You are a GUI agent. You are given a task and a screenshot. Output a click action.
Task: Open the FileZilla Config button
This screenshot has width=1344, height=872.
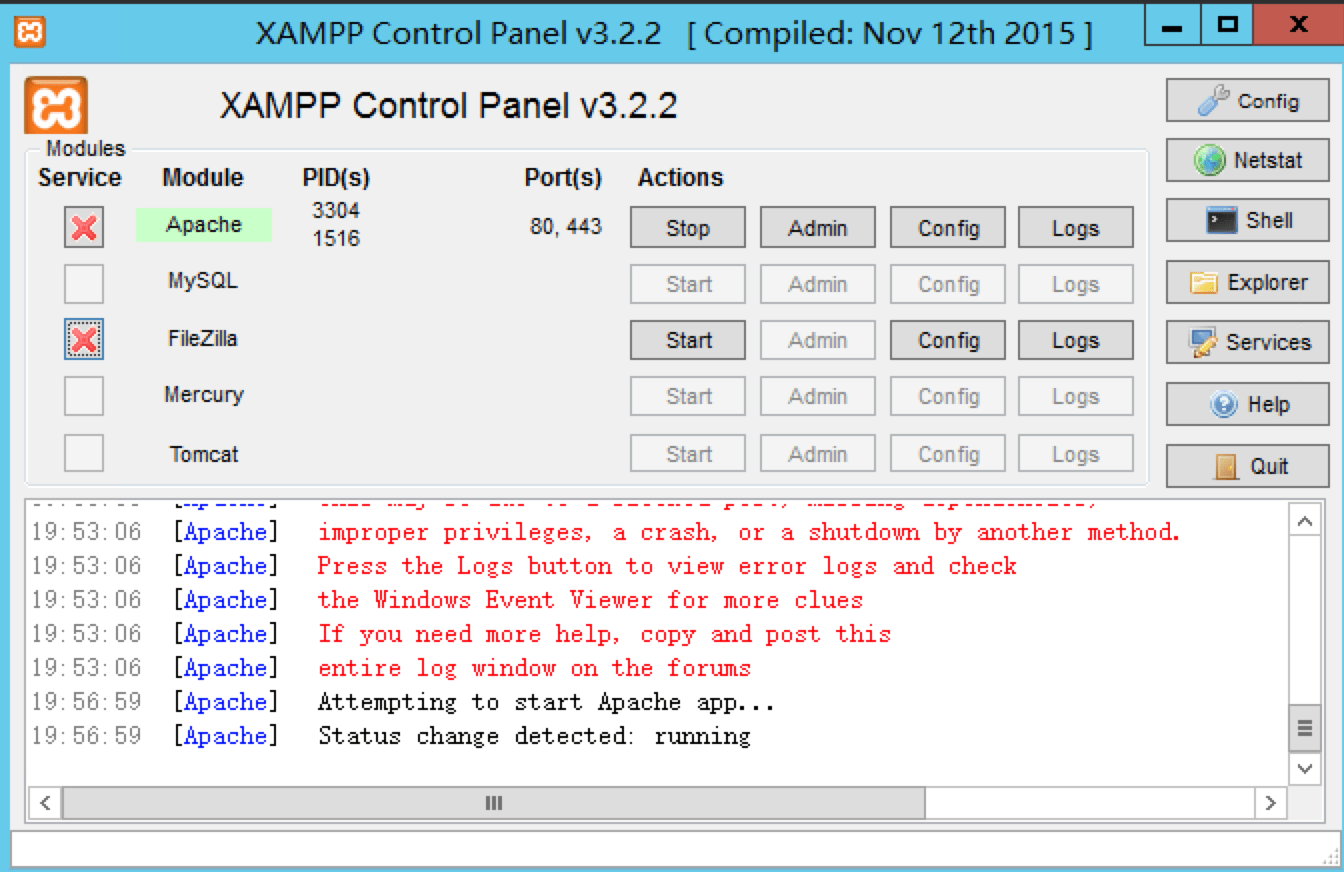(948, 340)
